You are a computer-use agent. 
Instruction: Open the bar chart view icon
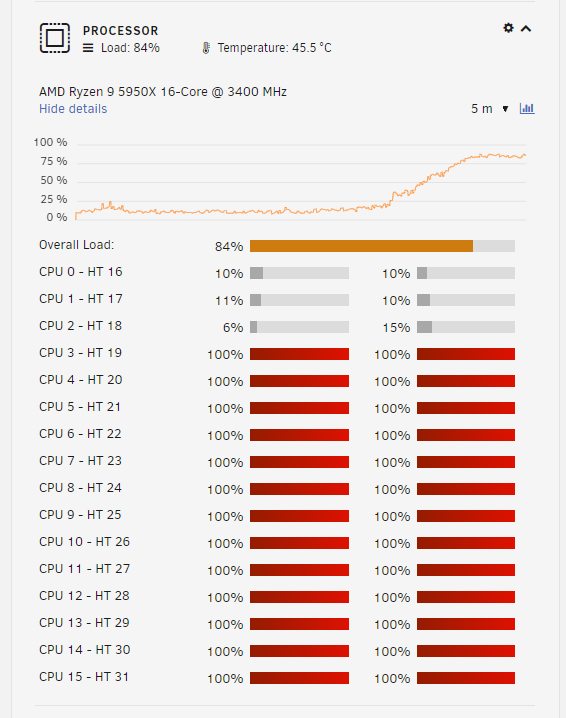(x=527, y=109)
